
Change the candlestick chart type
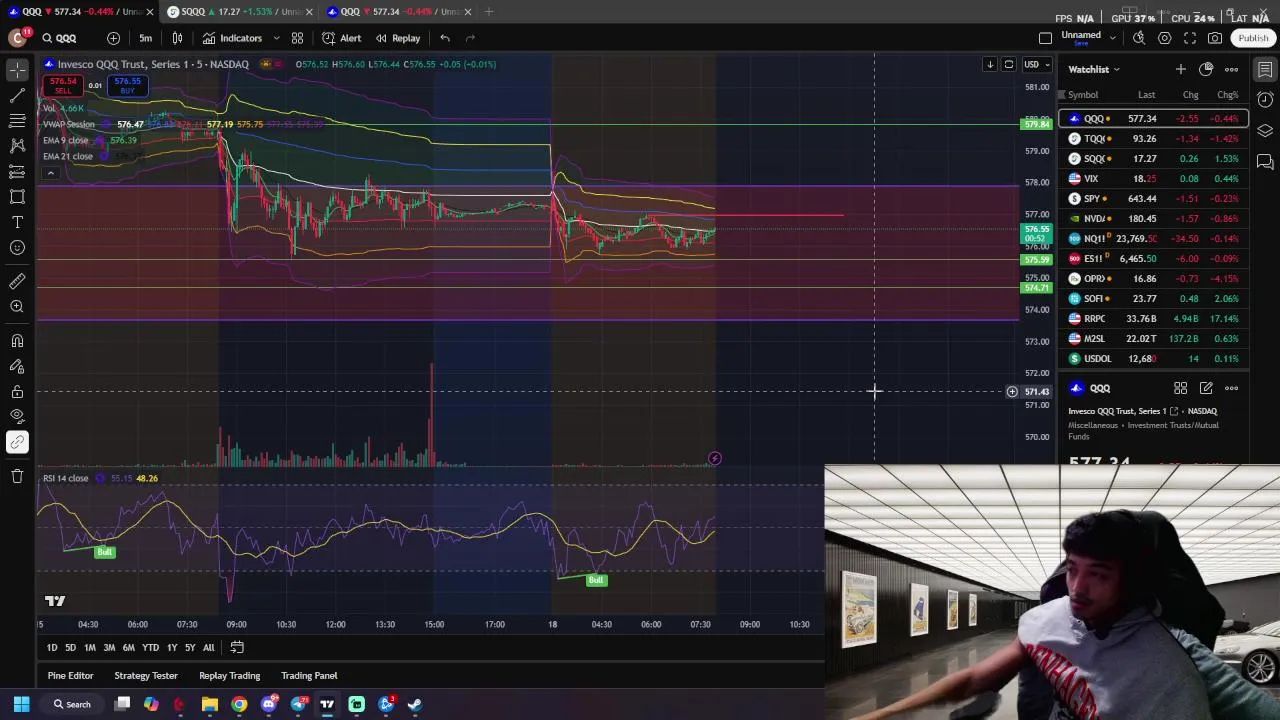click(177, 38)
